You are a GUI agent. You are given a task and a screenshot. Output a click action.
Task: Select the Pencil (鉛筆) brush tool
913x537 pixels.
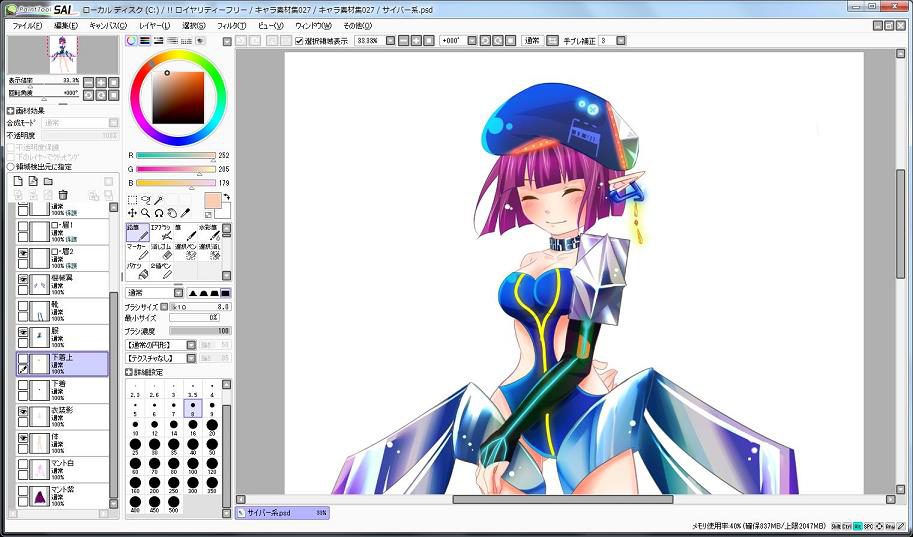pyautogui.click(x=137, y=232)
